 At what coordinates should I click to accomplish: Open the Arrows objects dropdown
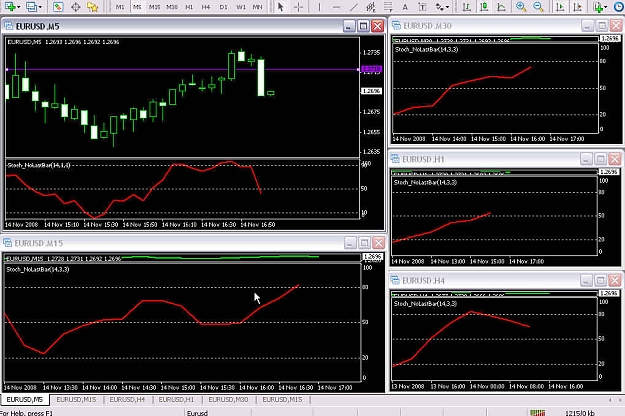(447, 7)
